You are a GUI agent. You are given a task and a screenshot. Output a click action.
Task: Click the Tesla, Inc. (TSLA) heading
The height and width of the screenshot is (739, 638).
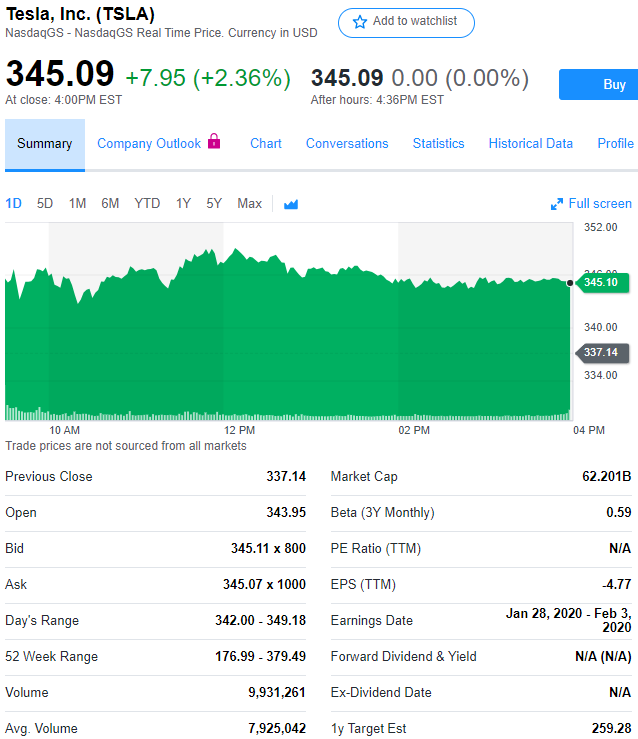[x=80, y=14]
